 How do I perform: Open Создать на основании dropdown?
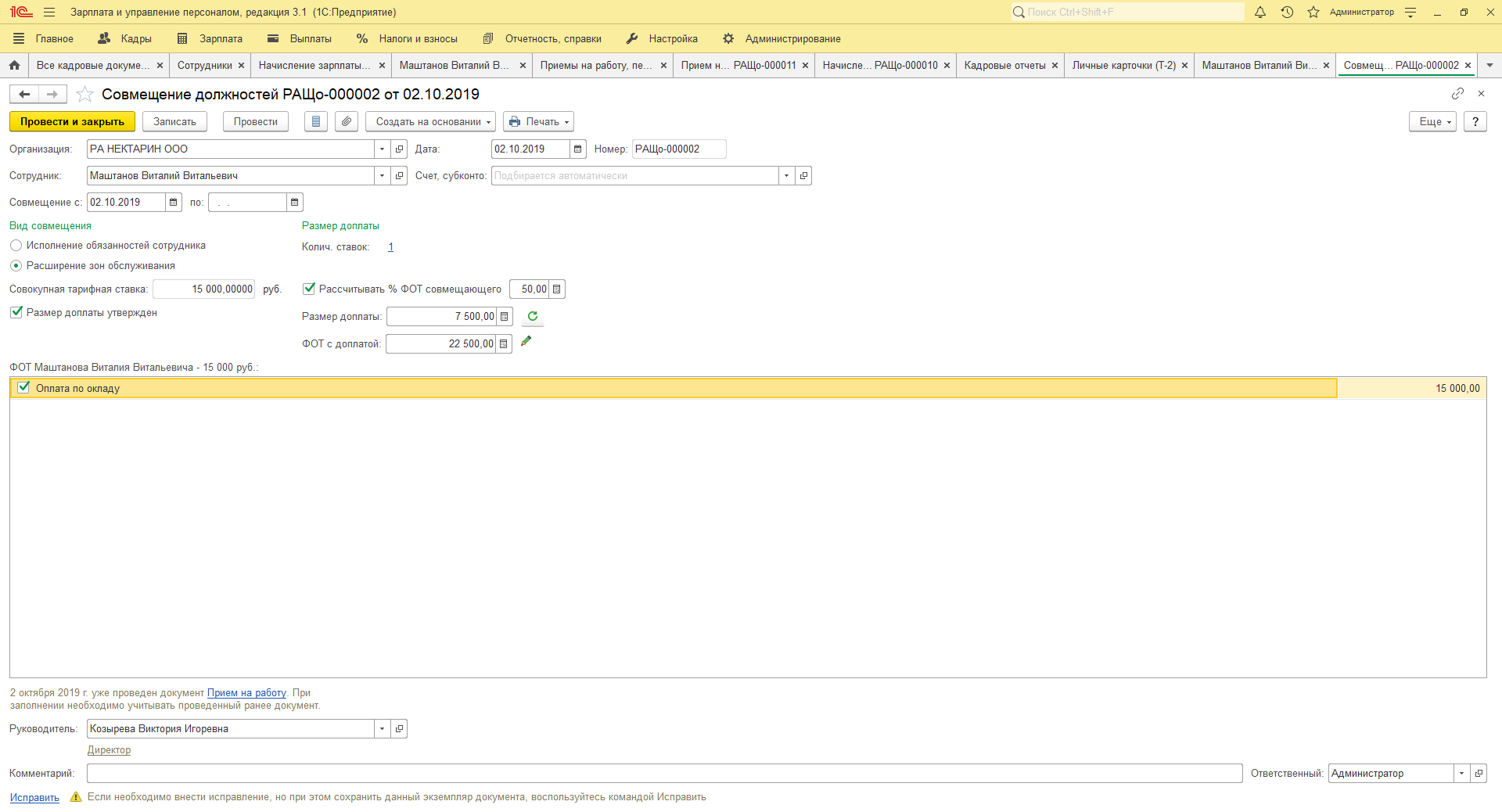click(x=430, y=121)
